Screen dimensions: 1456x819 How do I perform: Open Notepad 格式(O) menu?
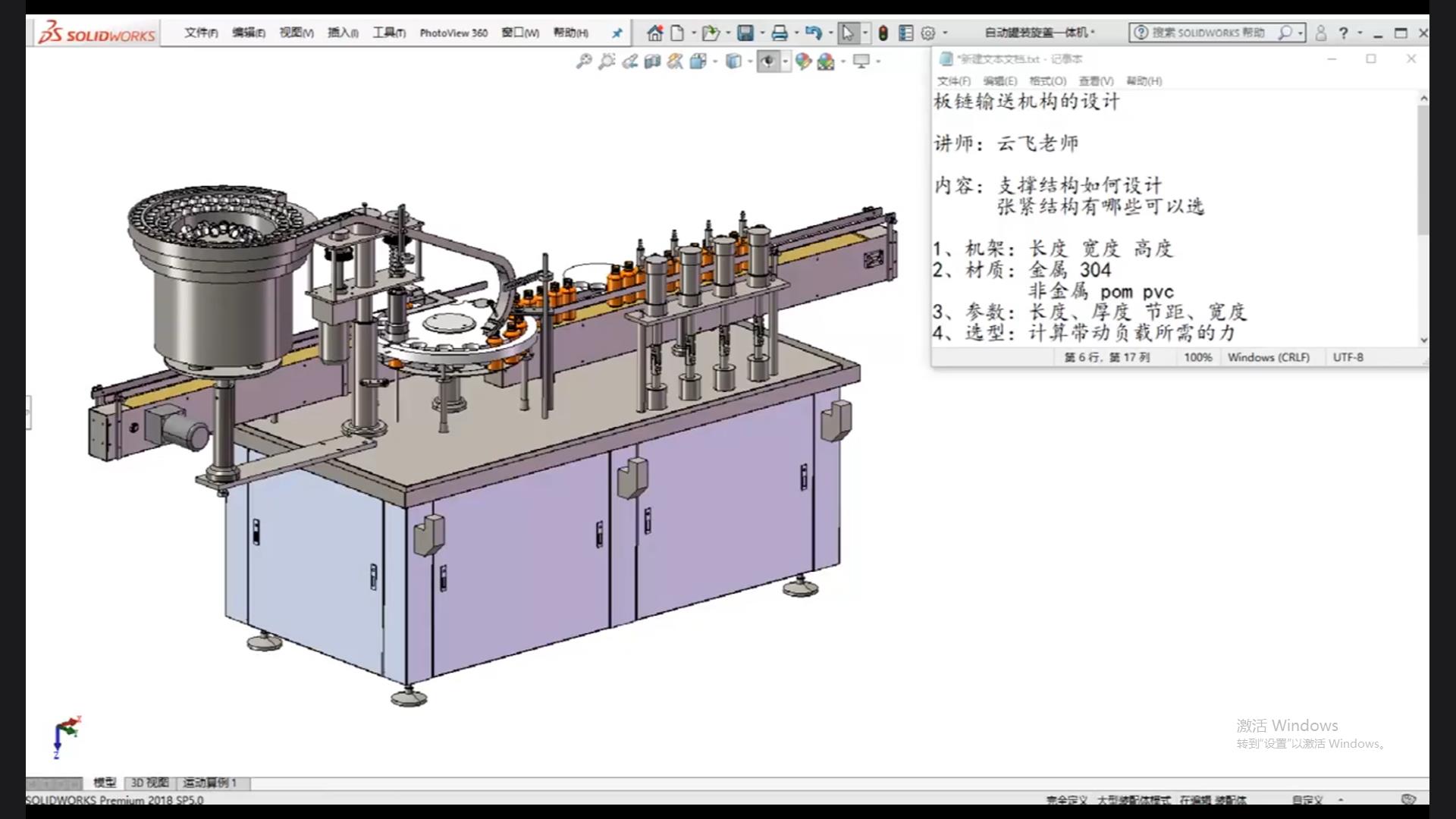[1047, 81]
